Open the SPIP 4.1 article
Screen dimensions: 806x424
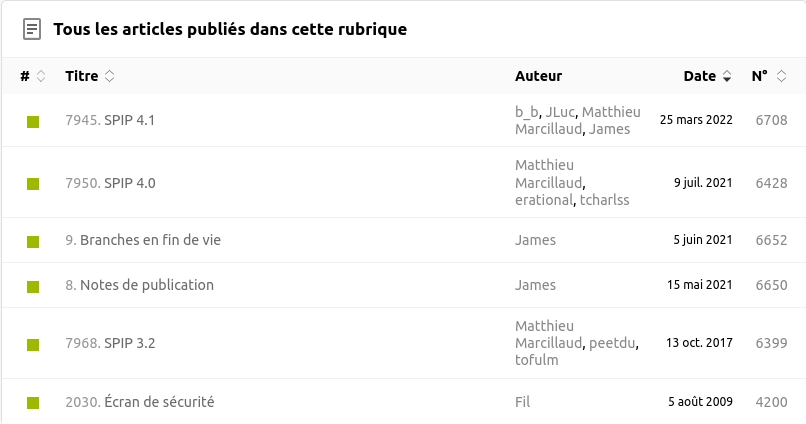[129, 121]
